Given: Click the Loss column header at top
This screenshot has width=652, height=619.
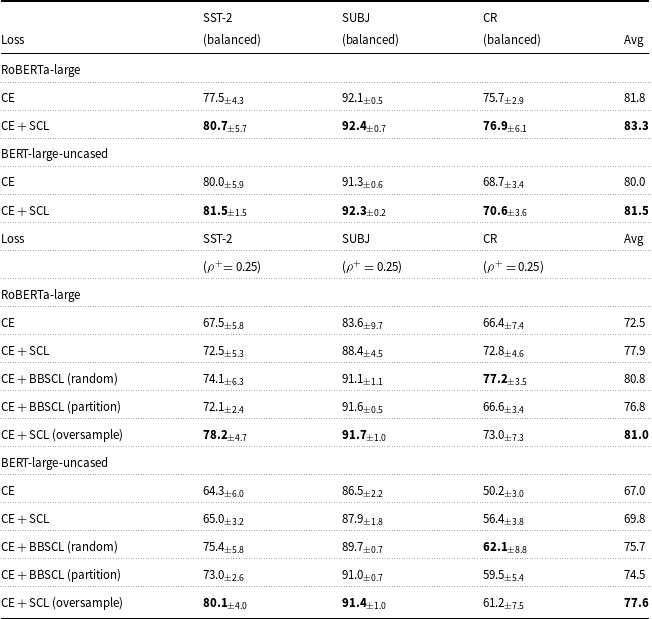Looking at the screenshot, I should [x=13, y=40].
